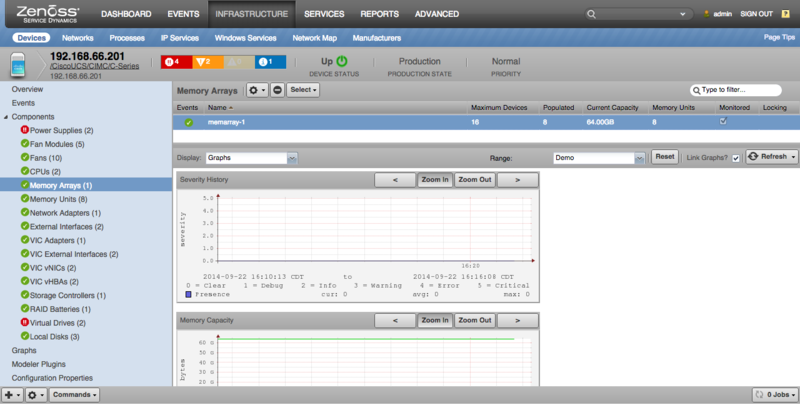Click the Presence blue legend square
The image size is (800, 405).
[x=188, y=294]
